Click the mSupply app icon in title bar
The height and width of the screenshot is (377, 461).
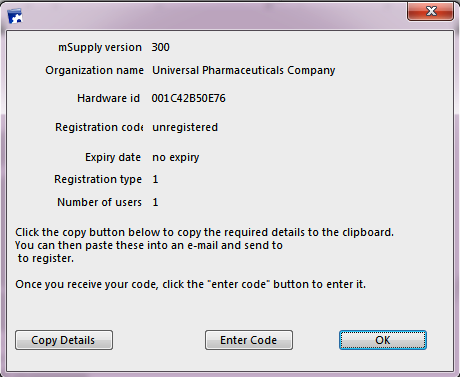tap(15, 16)
